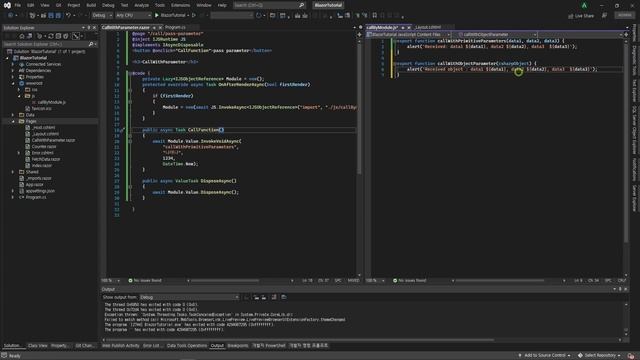Image resolution: width=640 pixels, height=360 pixels.
Task: Click Start Without Debugging outline arrow icon
Action: (x=194, y=16)
